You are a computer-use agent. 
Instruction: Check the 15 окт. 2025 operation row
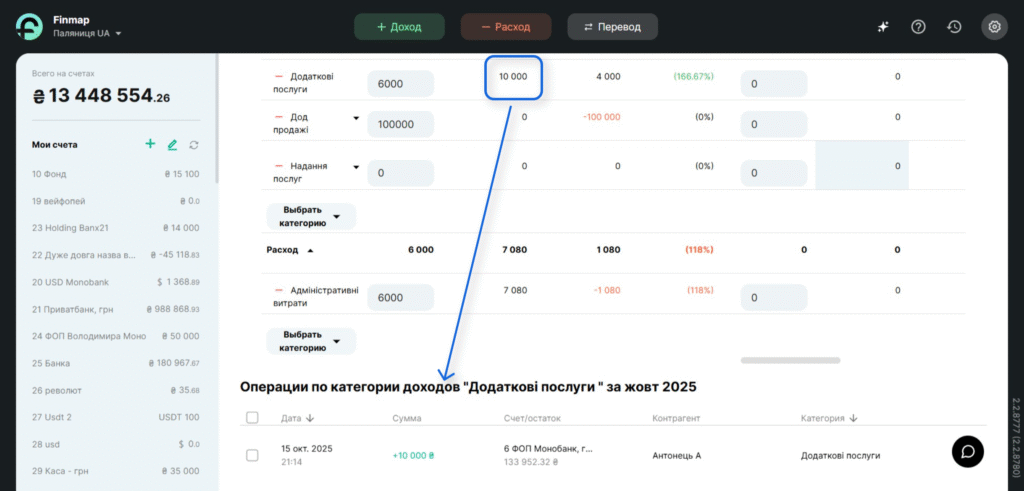pos(252,456)
